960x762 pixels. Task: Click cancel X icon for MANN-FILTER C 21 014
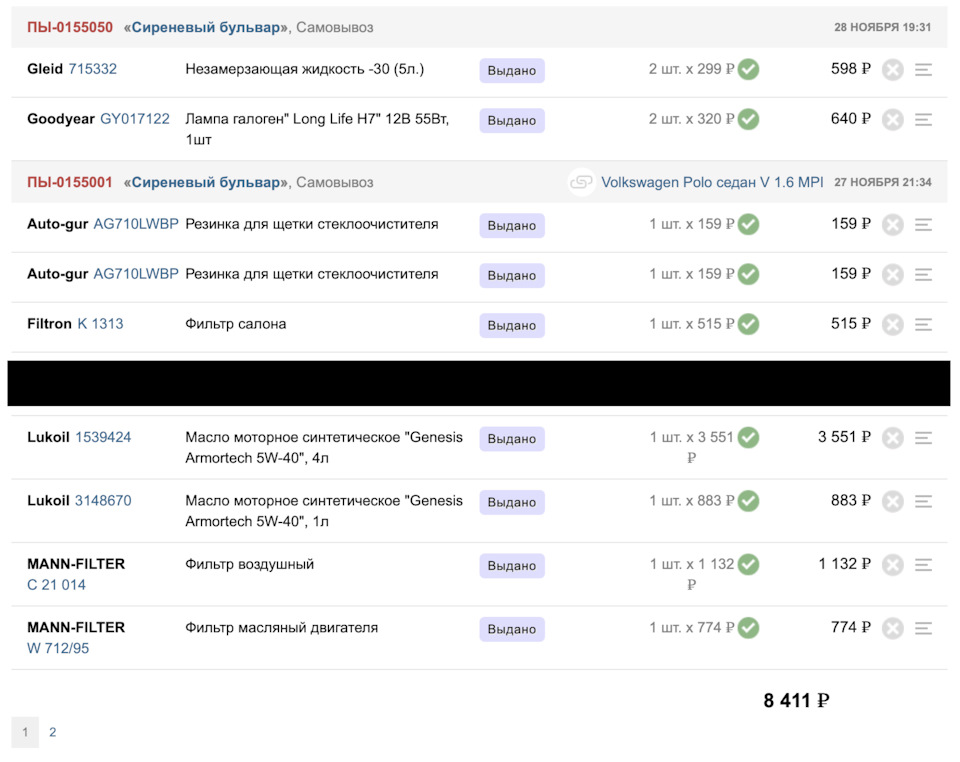893,565
